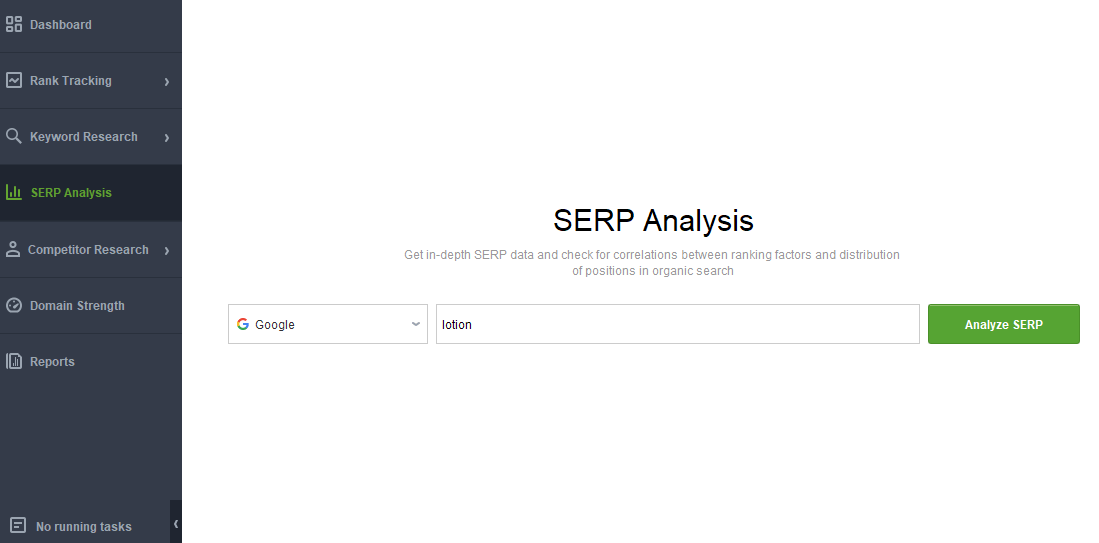This screenshot has width=1099, height=543.
Task: Open the Reports section
Action: (90, 362)
